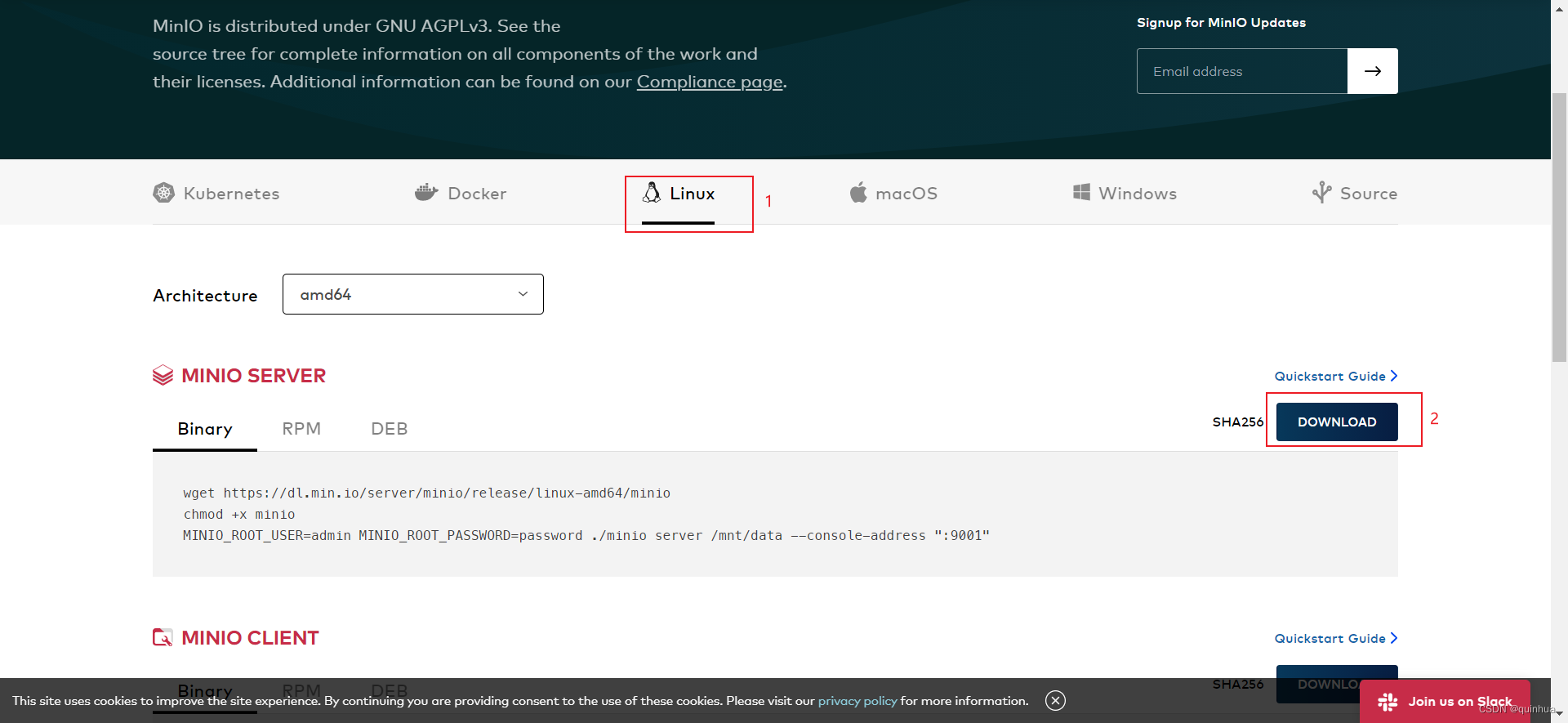The width and height of the screenshot is (1568, 723).
Task: Switch to the Source tab
Action: 1355,194
